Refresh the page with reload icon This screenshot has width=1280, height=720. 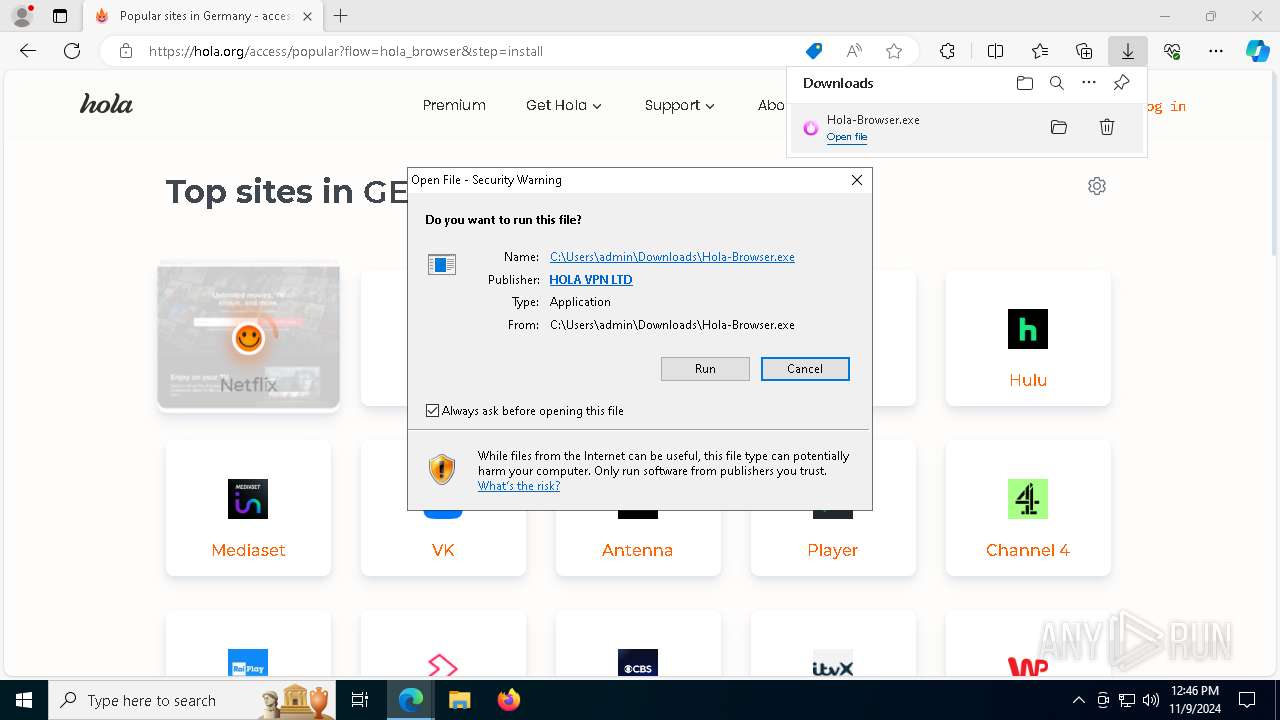[x=72, y=51]
